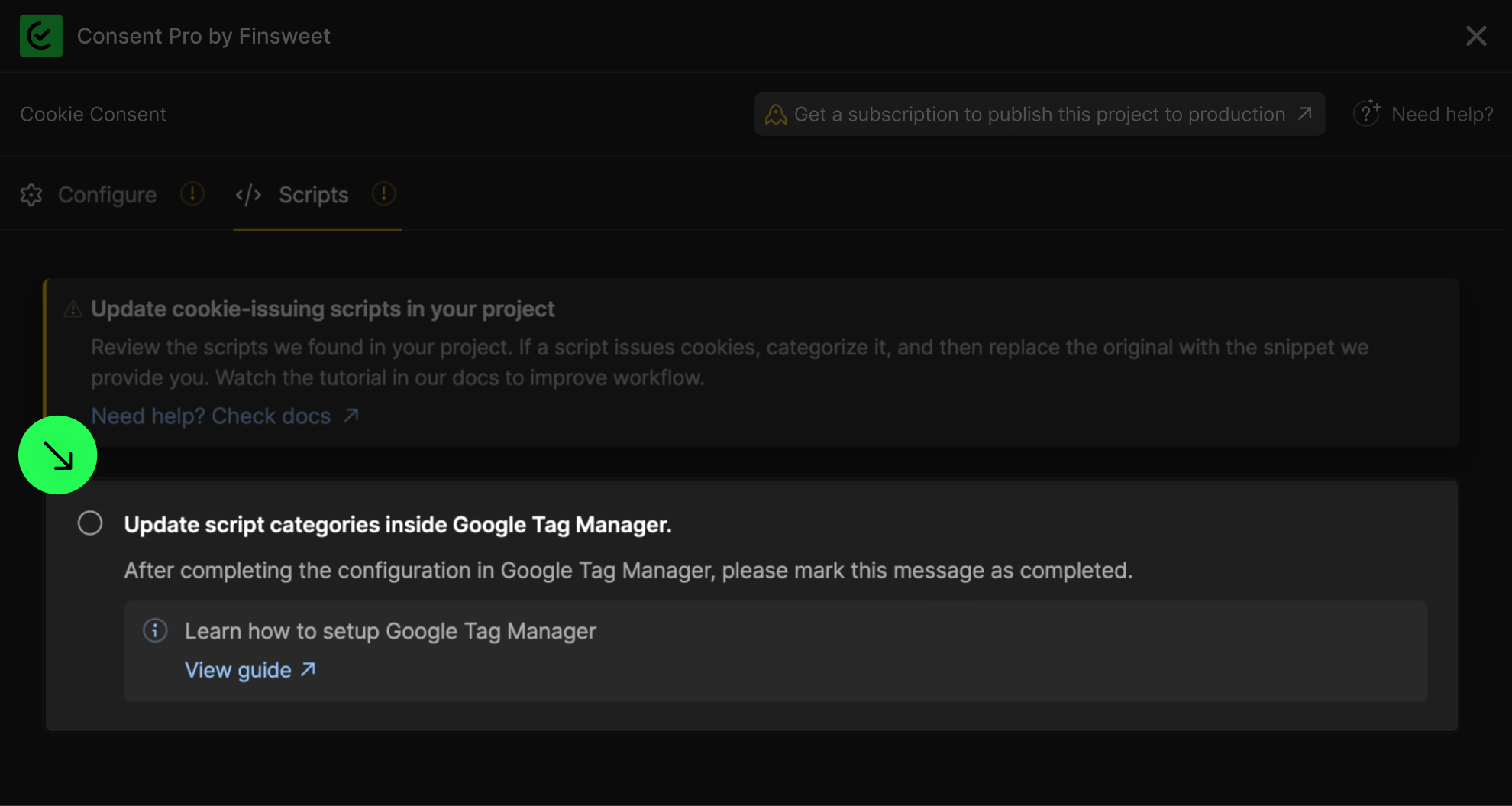Click the Configure gear icon
The image size is (1512, 806).
31,195
